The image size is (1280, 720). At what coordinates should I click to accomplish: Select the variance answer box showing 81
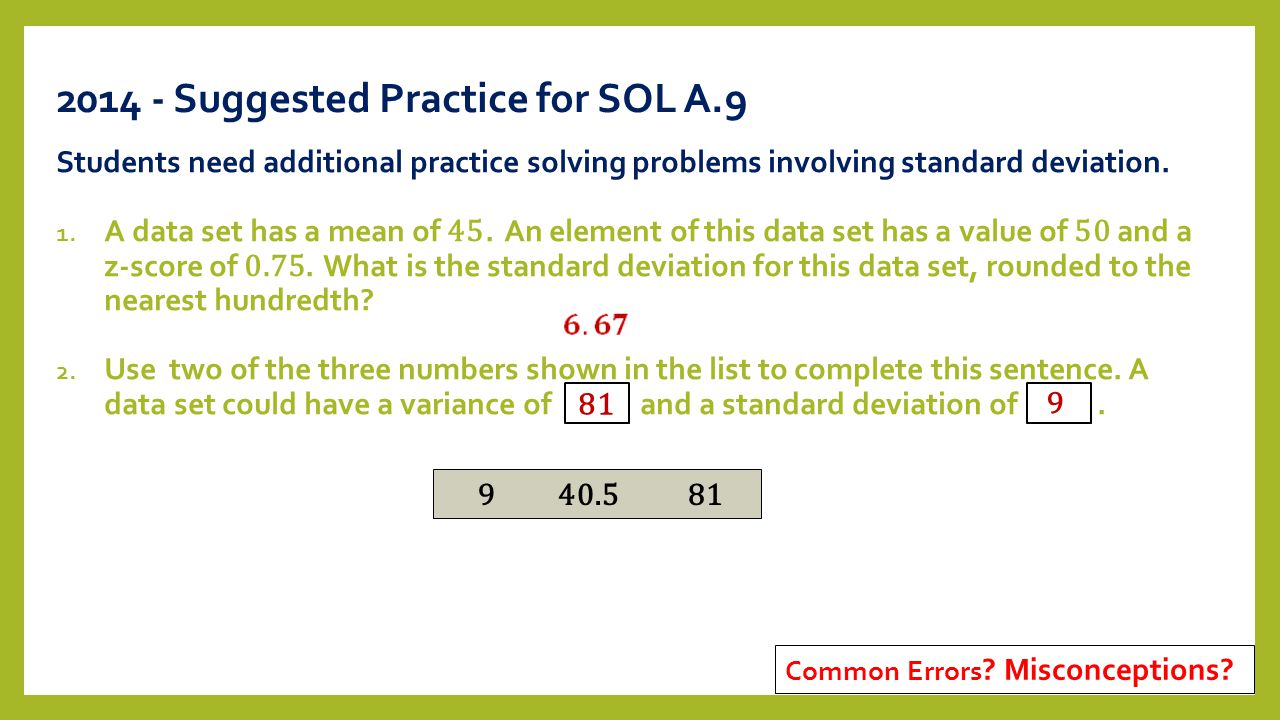[x=597, y=404]
